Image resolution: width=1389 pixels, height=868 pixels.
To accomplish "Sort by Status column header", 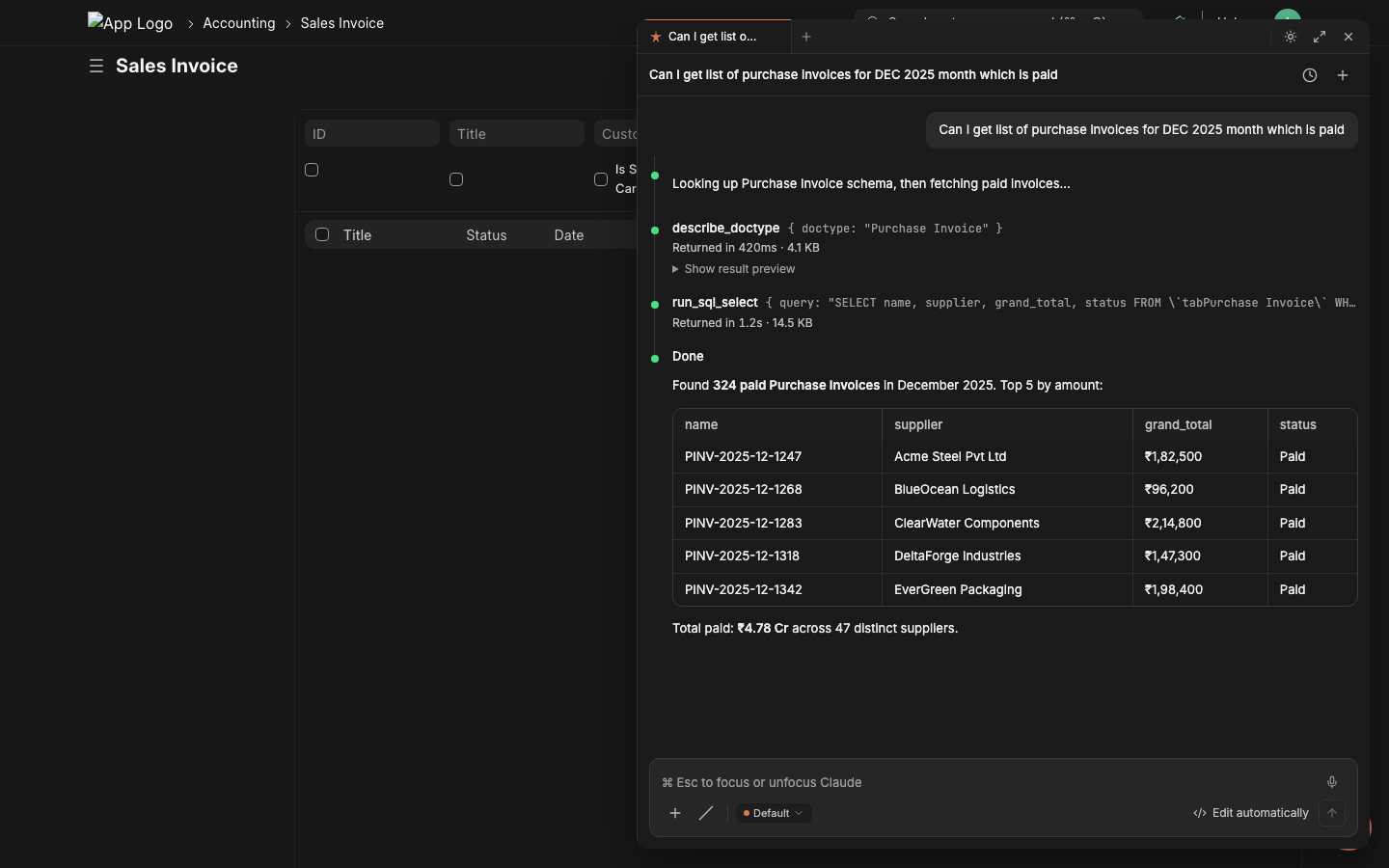I will [x=486, y=235].
